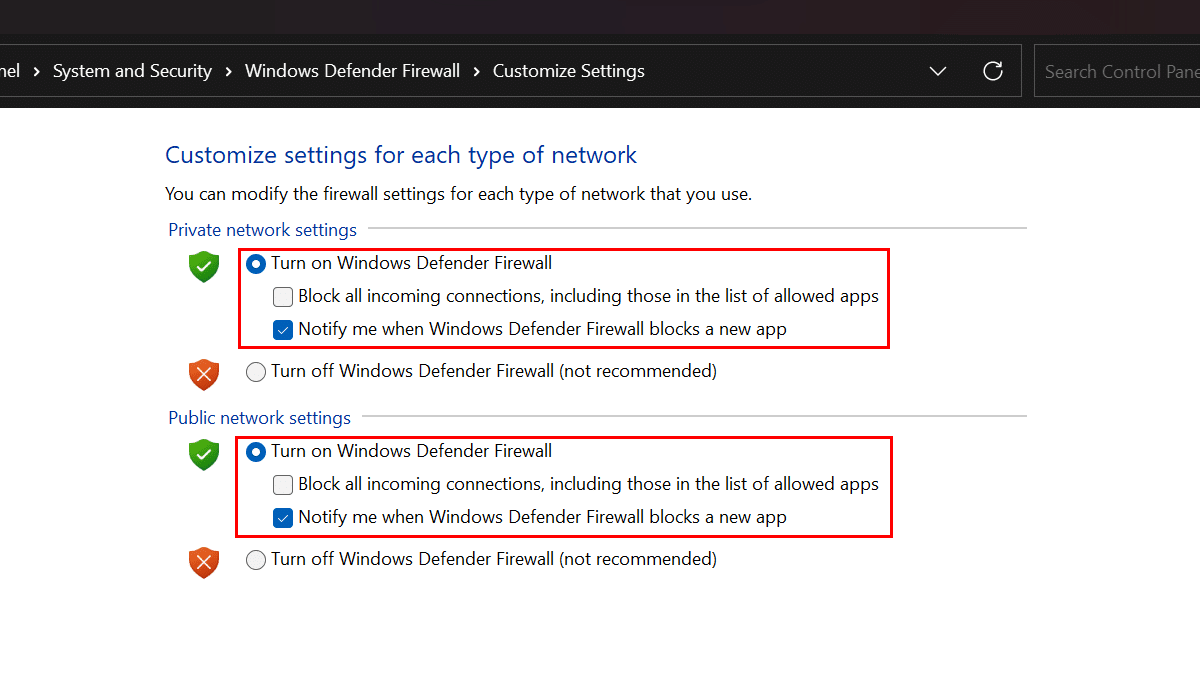Click the red shield under Private network settings
1200x675 pixels.
point(204,374)
